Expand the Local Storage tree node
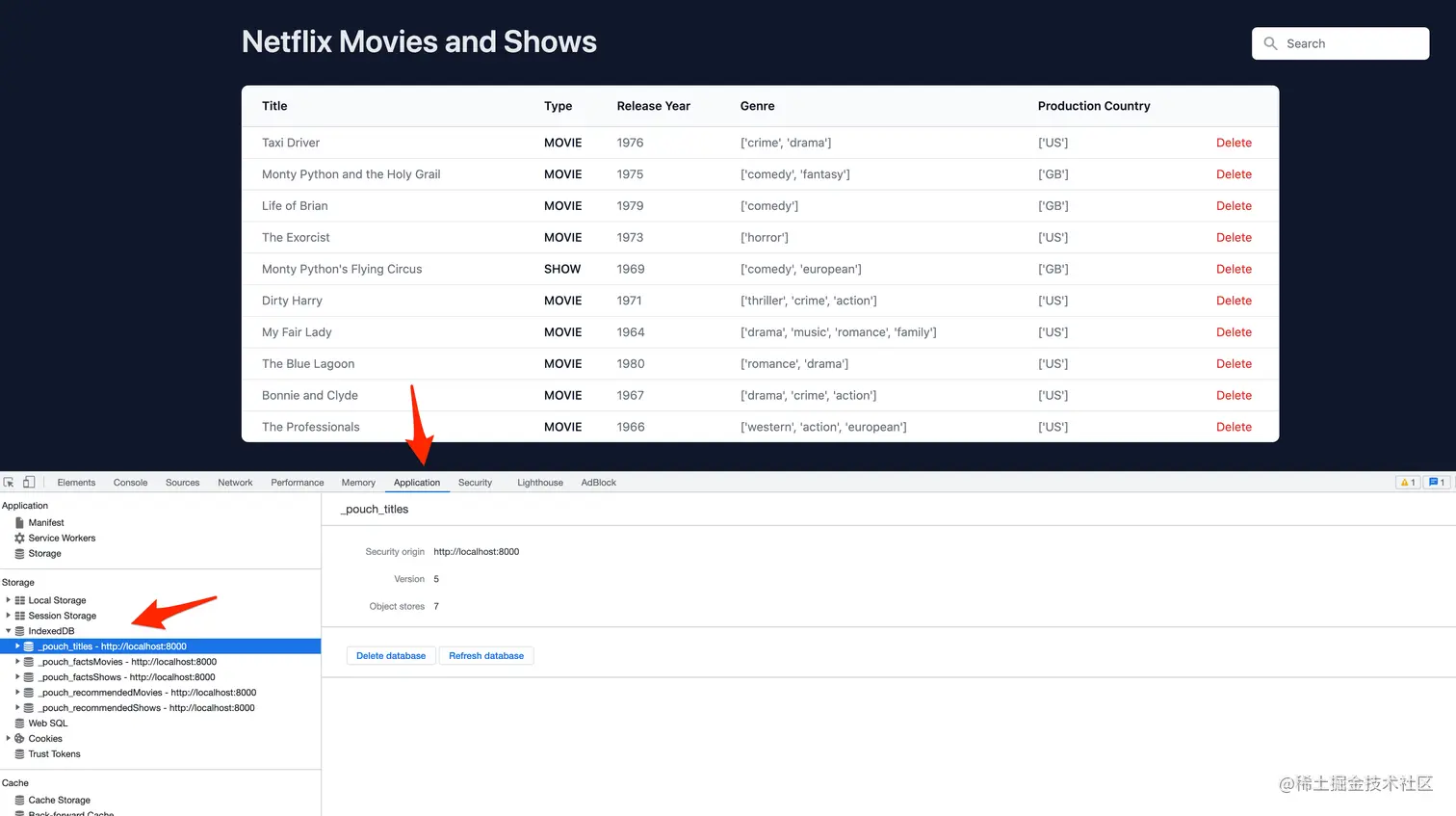This screenshot has height=816, width=1456. click(8, 599)
